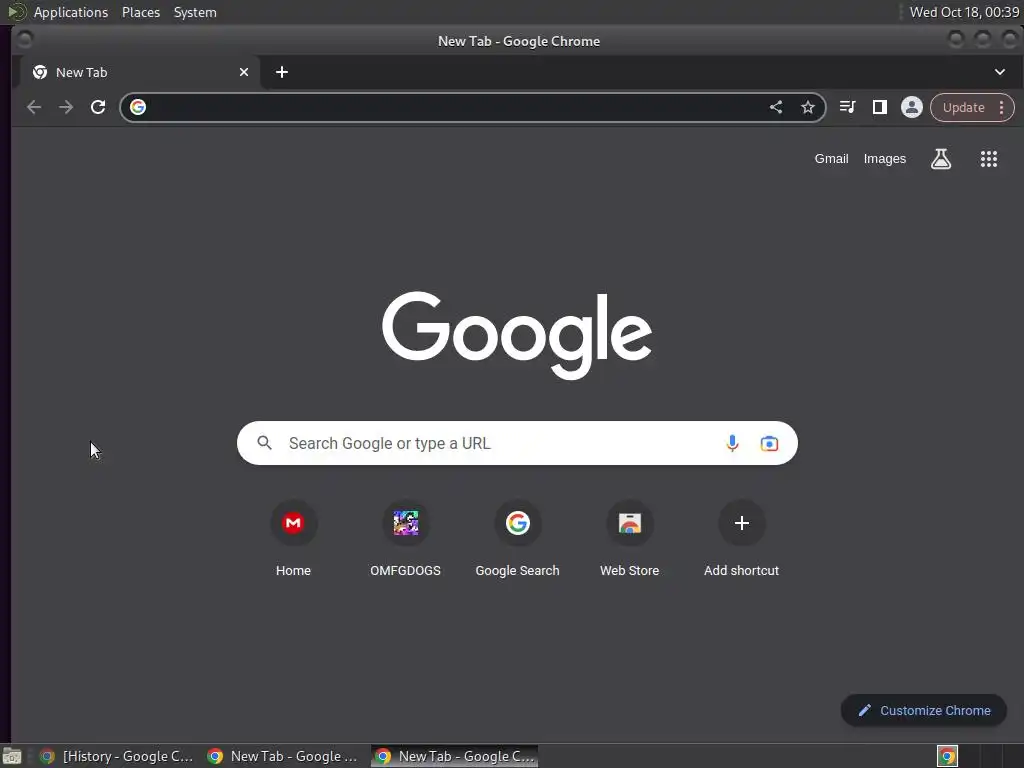The image size is (1024, 768).
Task: Click the Update button
Action: pos(963,108)
